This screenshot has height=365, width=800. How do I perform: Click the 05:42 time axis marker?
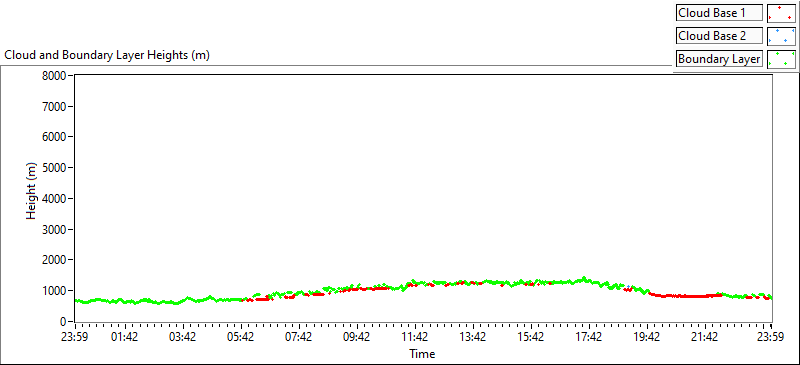[x=241, y=337]
